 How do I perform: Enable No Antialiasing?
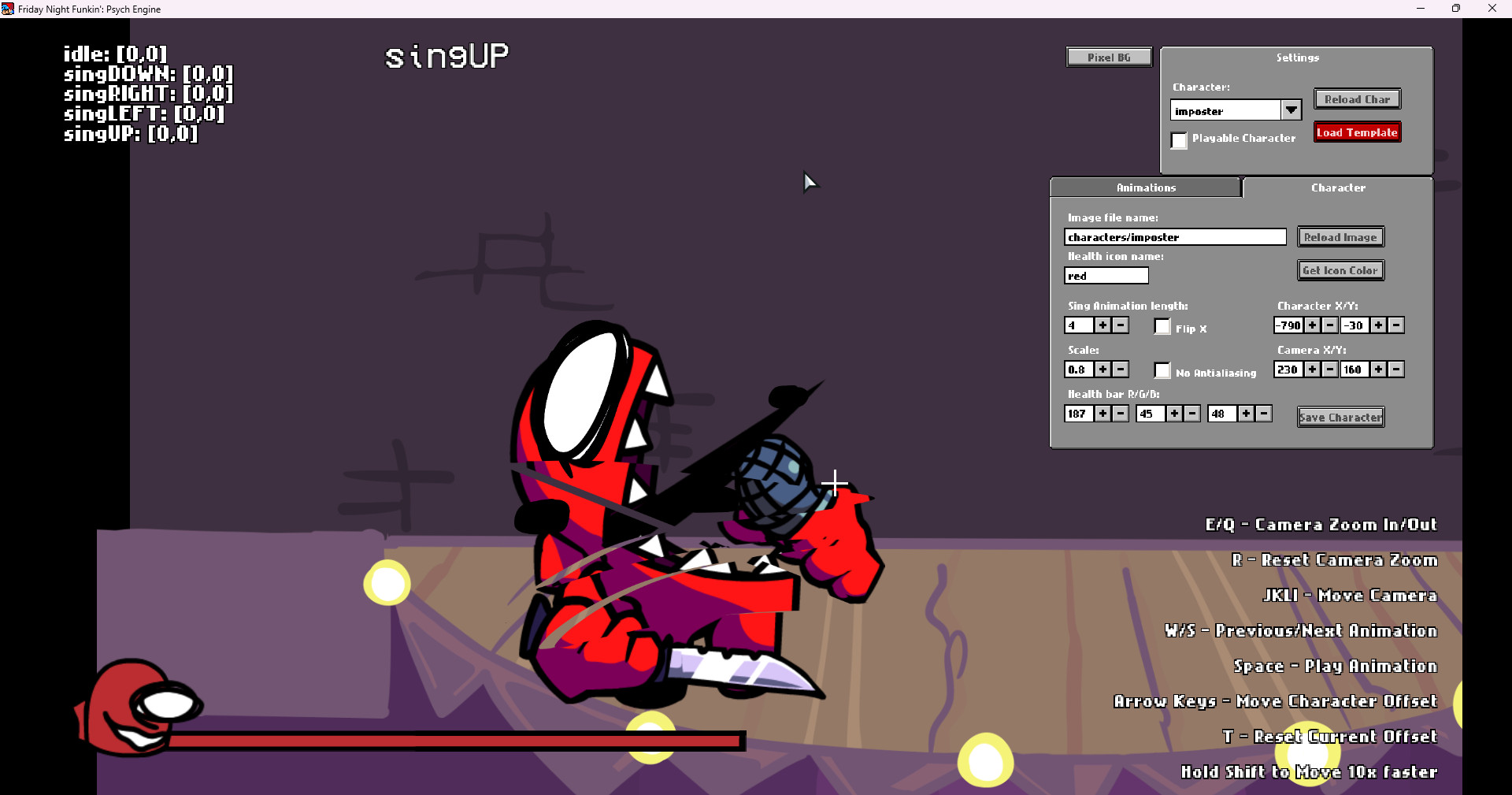point(1162,370)
